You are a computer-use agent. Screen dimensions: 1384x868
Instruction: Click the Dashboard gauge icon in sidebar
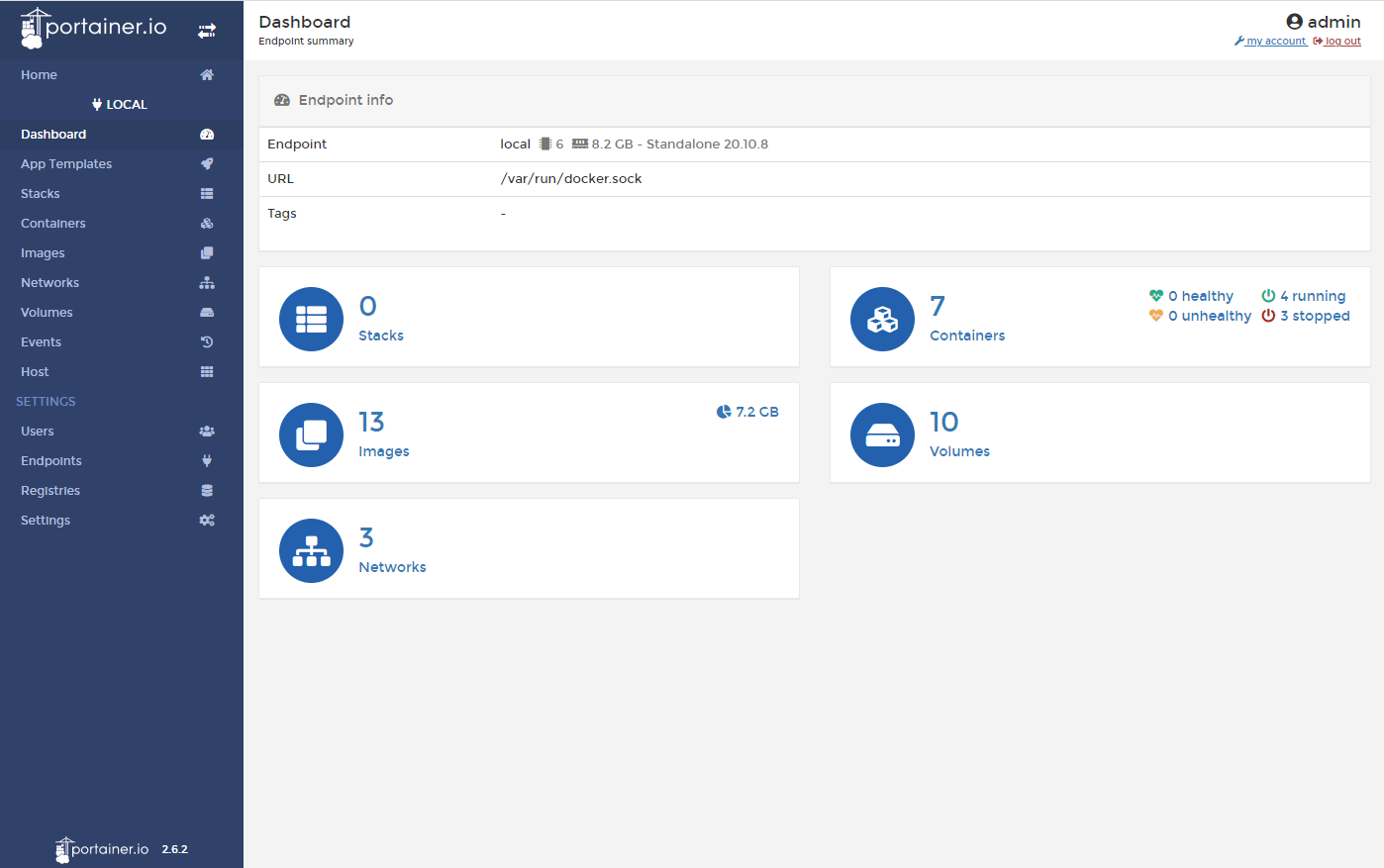(207, 135)
